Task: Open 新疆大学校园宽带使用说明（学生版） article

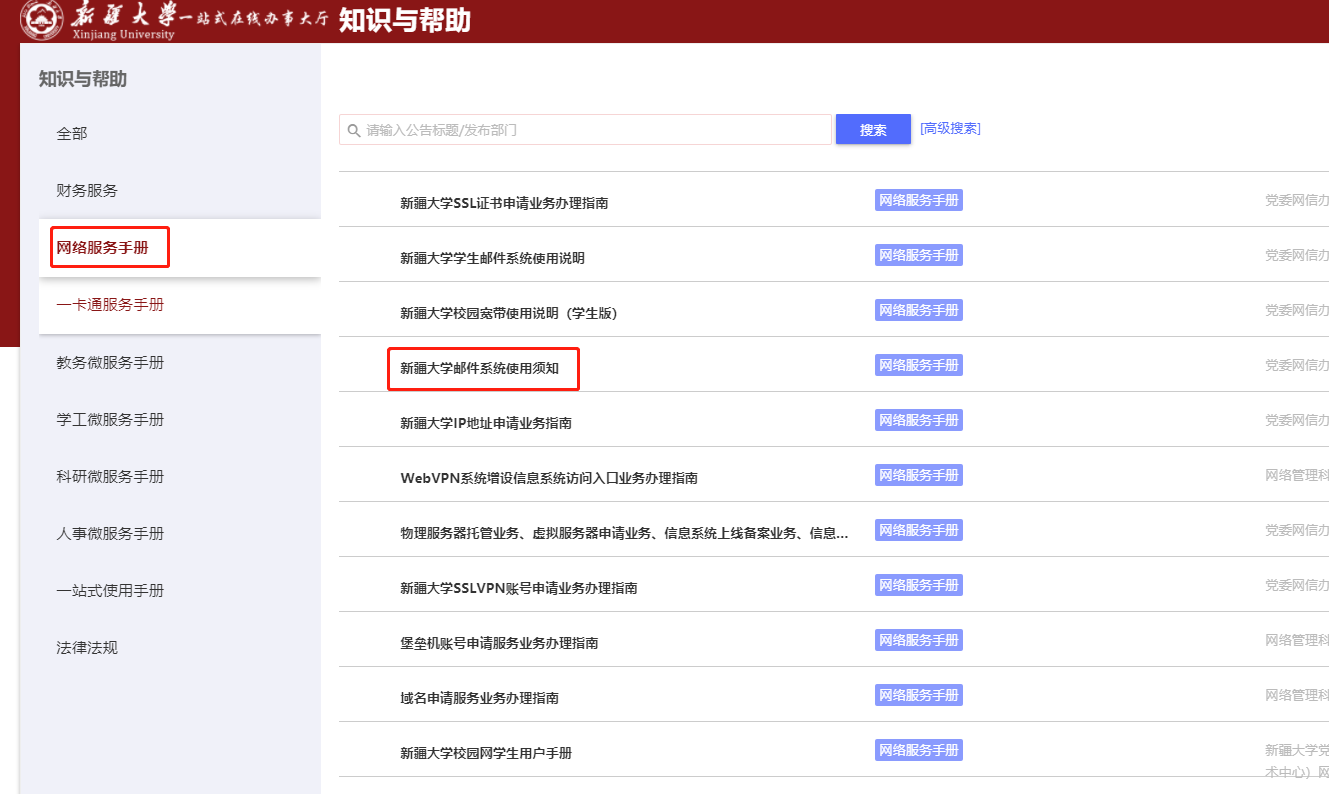Action: (x=509, y=313)
